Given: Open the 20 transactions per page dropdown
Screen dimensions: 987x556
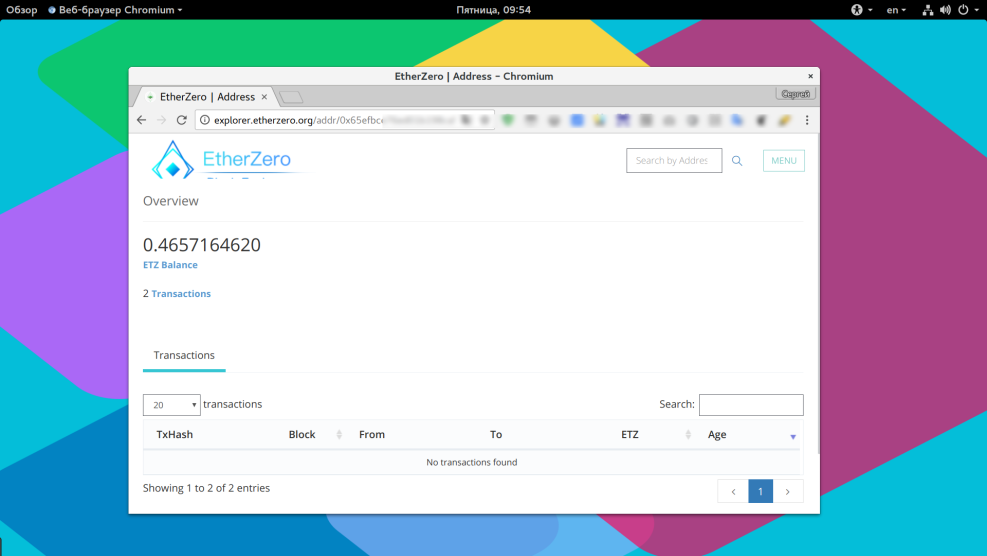Looking at the screenshot, I should tap(171, 405).
